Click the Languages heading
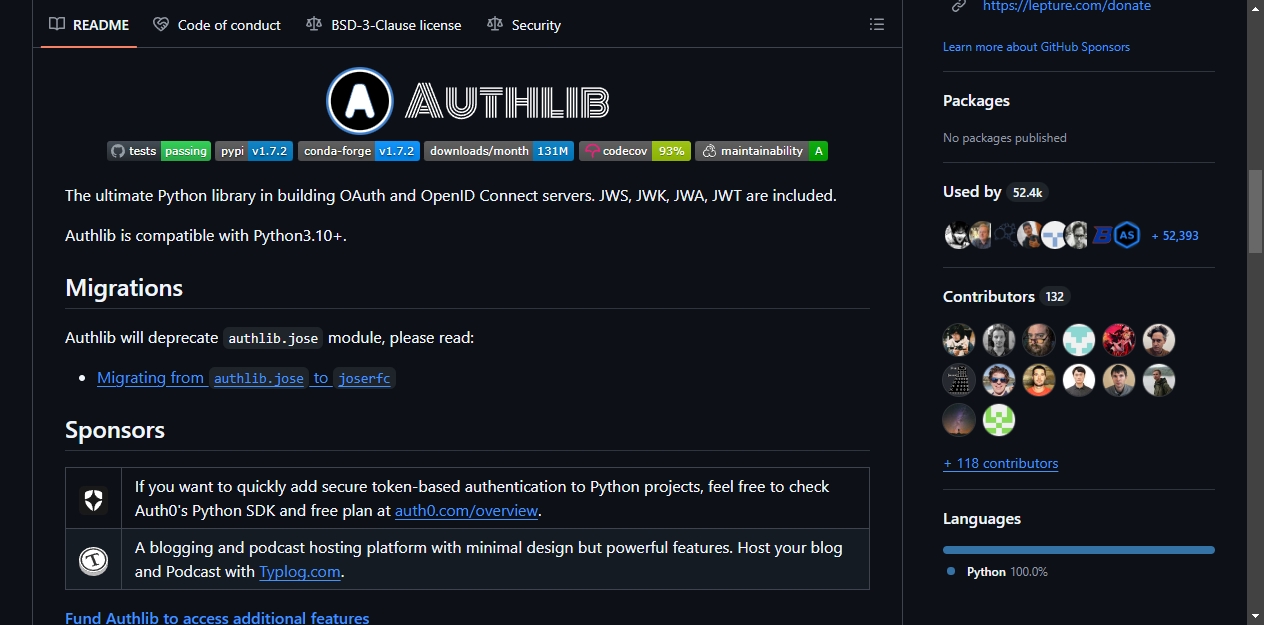This screenshot has width=1264, height=625. [982, 519]
